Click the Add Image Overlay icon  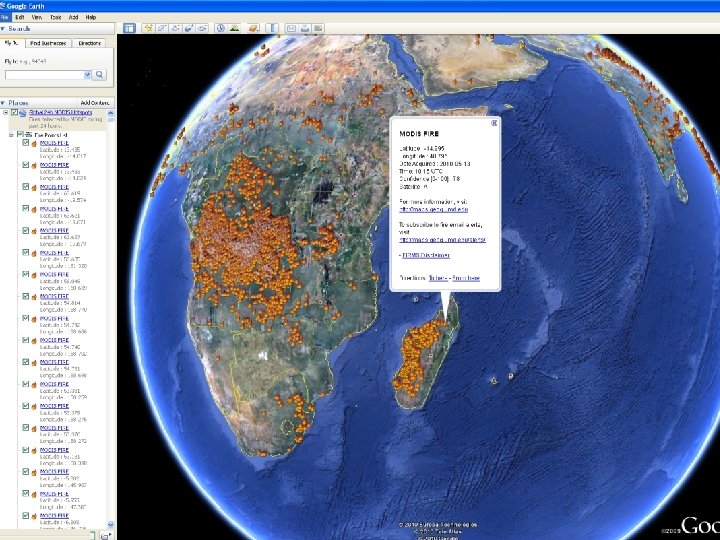point(189,28)
